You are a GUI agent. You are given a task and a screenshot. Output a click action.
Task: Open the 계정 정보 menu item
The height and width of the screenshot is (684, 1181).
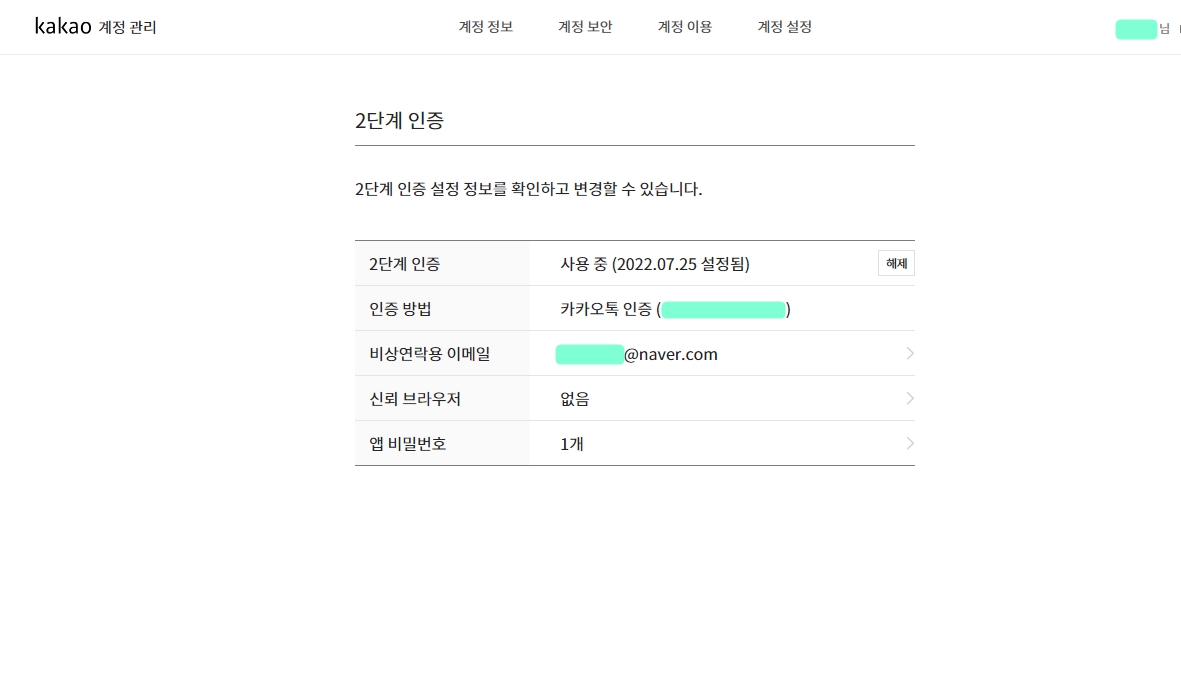484,27
